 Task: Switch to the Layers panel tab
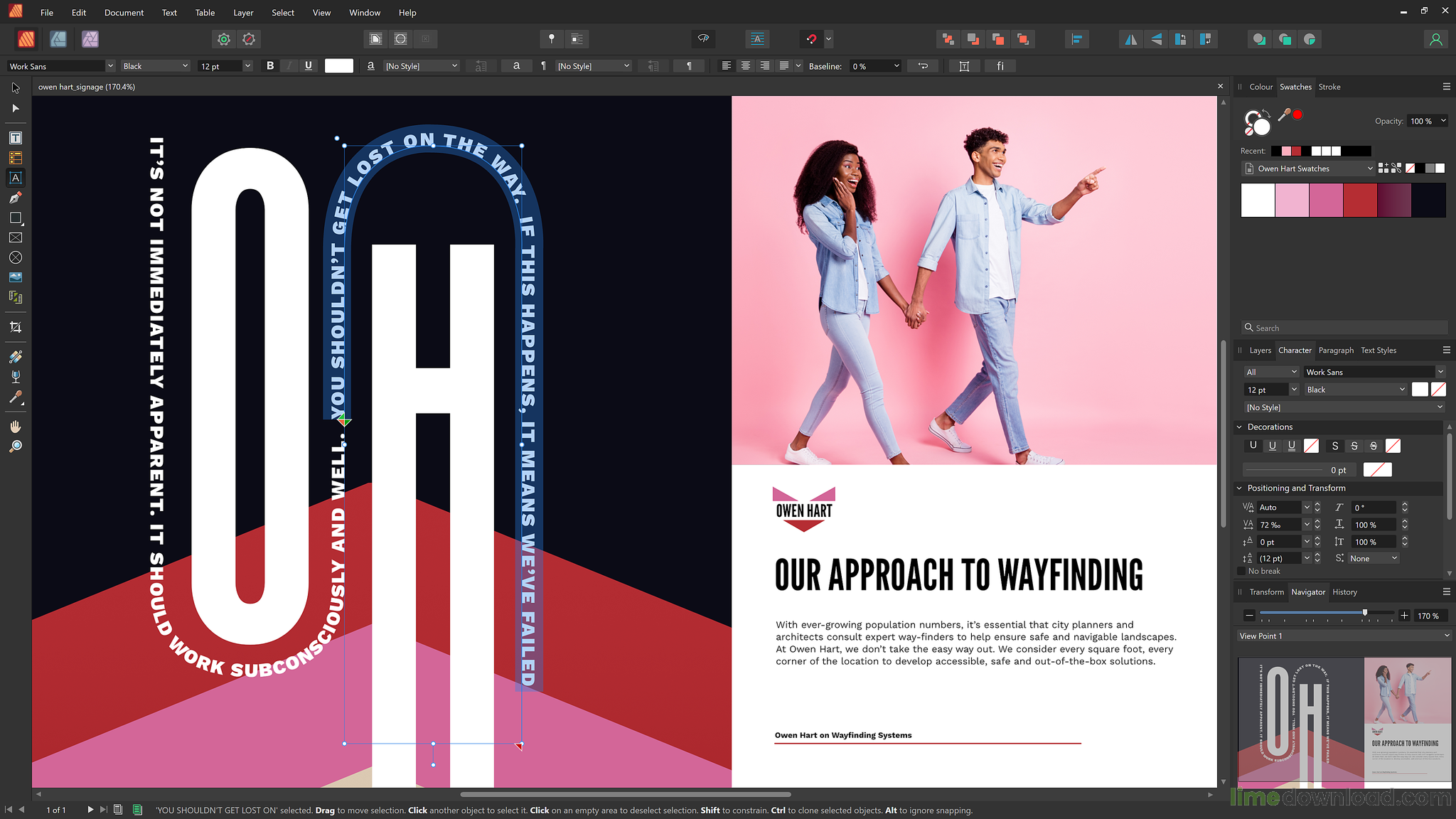click(1260, 350)
